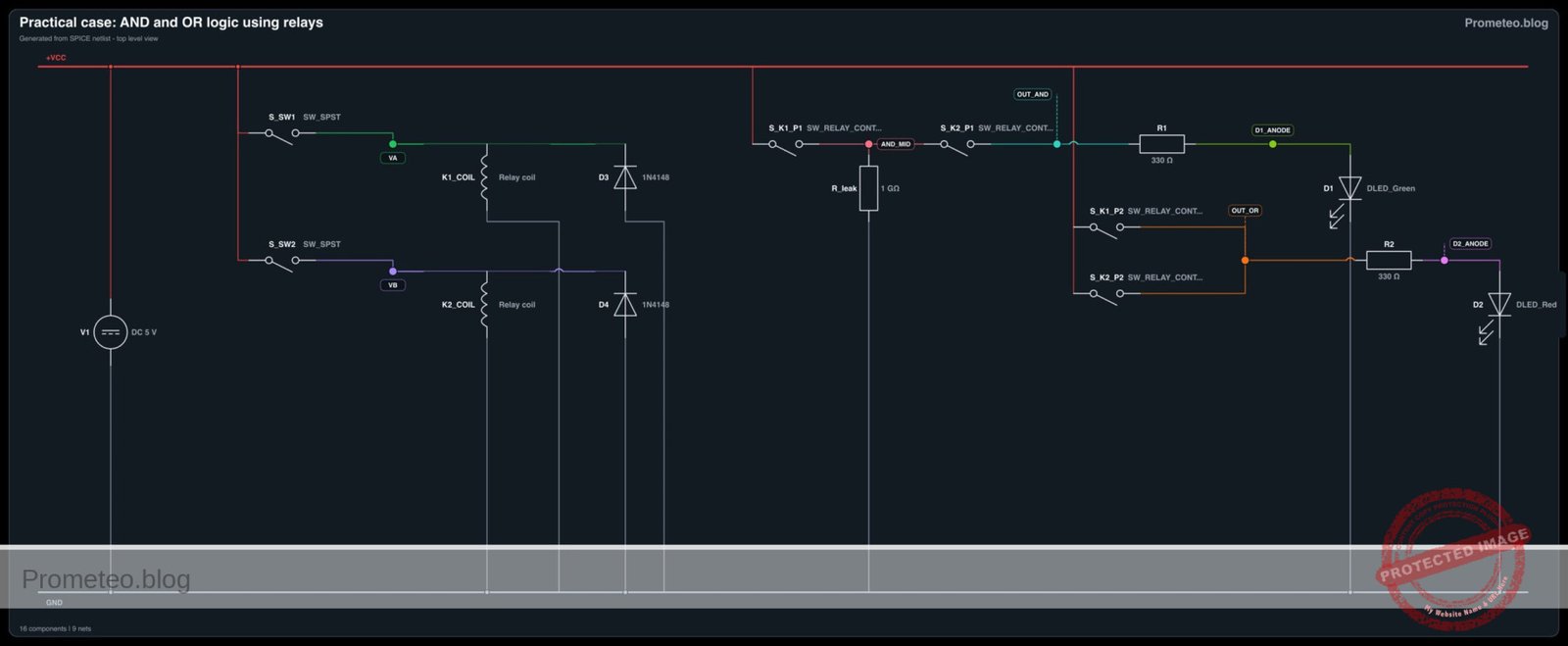Click the GND rail label
Viewport: 1568px width, 646px height.
[54, 603]
